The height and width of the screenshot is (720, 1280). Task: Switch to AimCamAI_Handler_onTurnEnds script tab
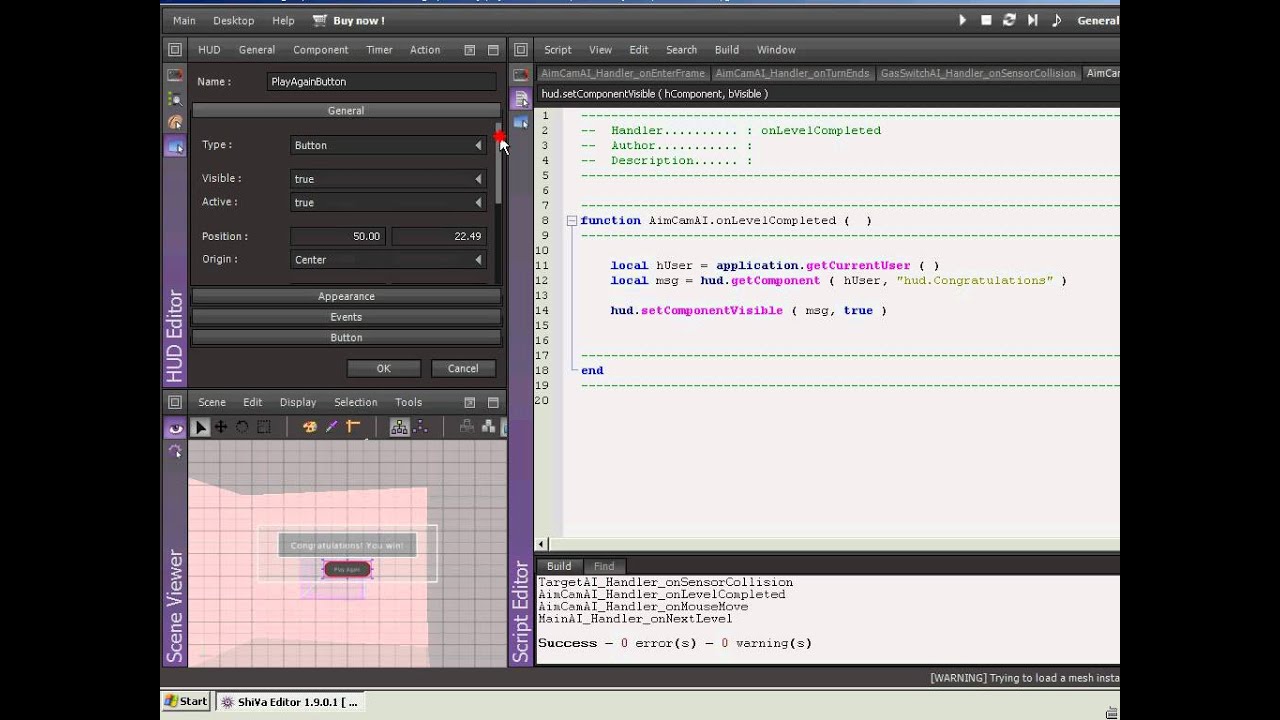click(x=792, y=73)
